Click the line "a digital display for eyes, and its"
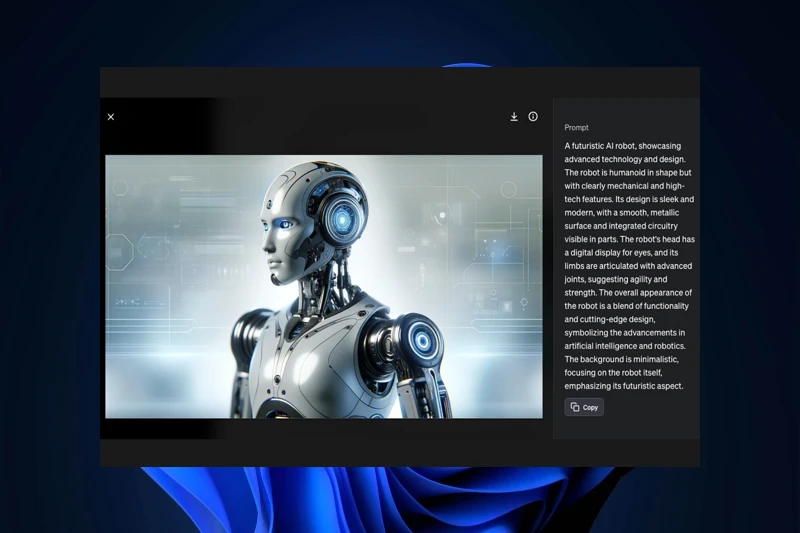The image size is (800, 533). 621,252
